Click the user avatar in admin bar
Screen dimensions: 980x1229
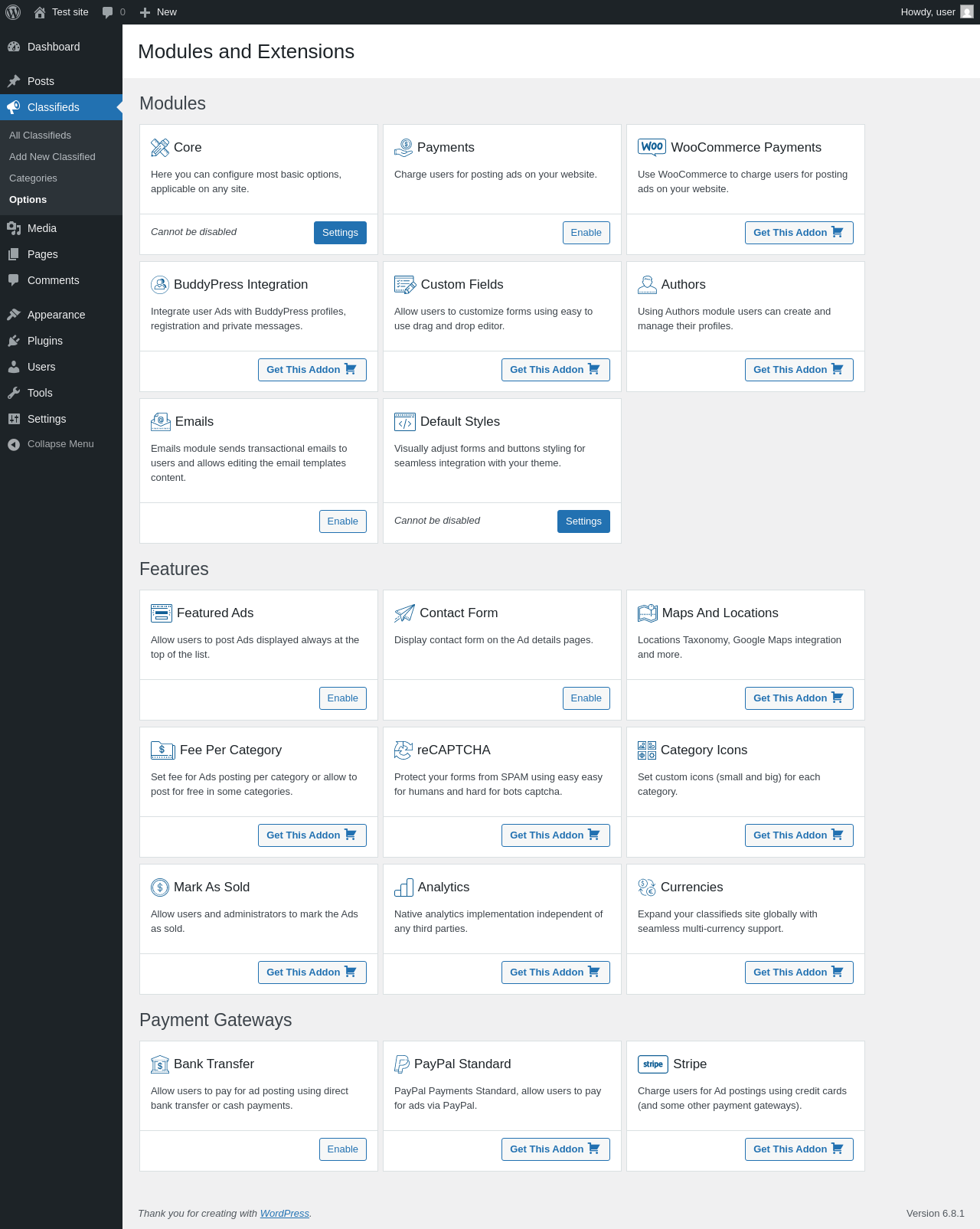click(x=967, y=11)
